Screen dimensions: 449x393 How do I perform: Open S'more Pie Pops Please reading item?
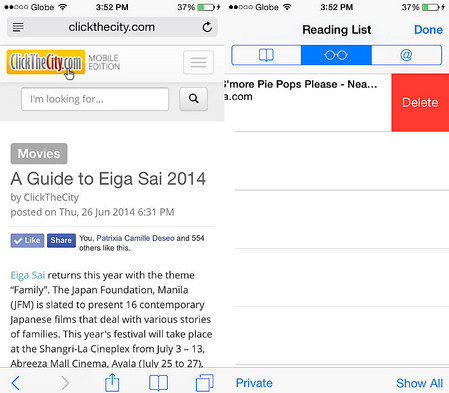(x=308, y=103)
